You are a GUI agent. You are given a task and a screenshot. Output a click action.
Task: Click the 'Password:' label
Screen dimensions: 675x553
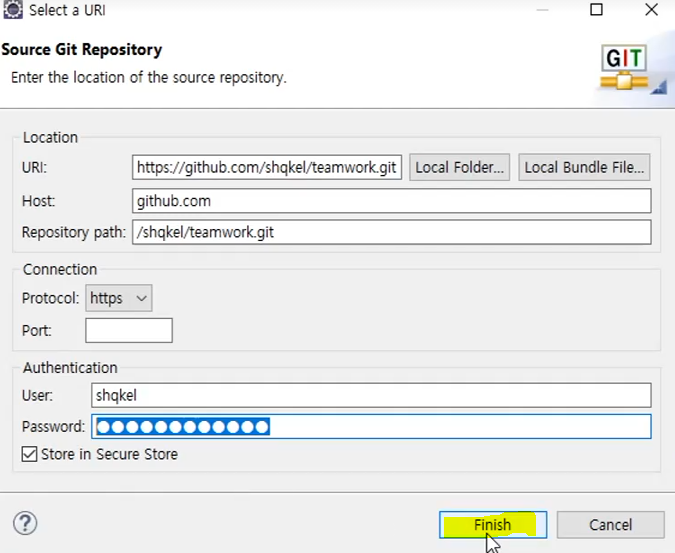[54, 426]
